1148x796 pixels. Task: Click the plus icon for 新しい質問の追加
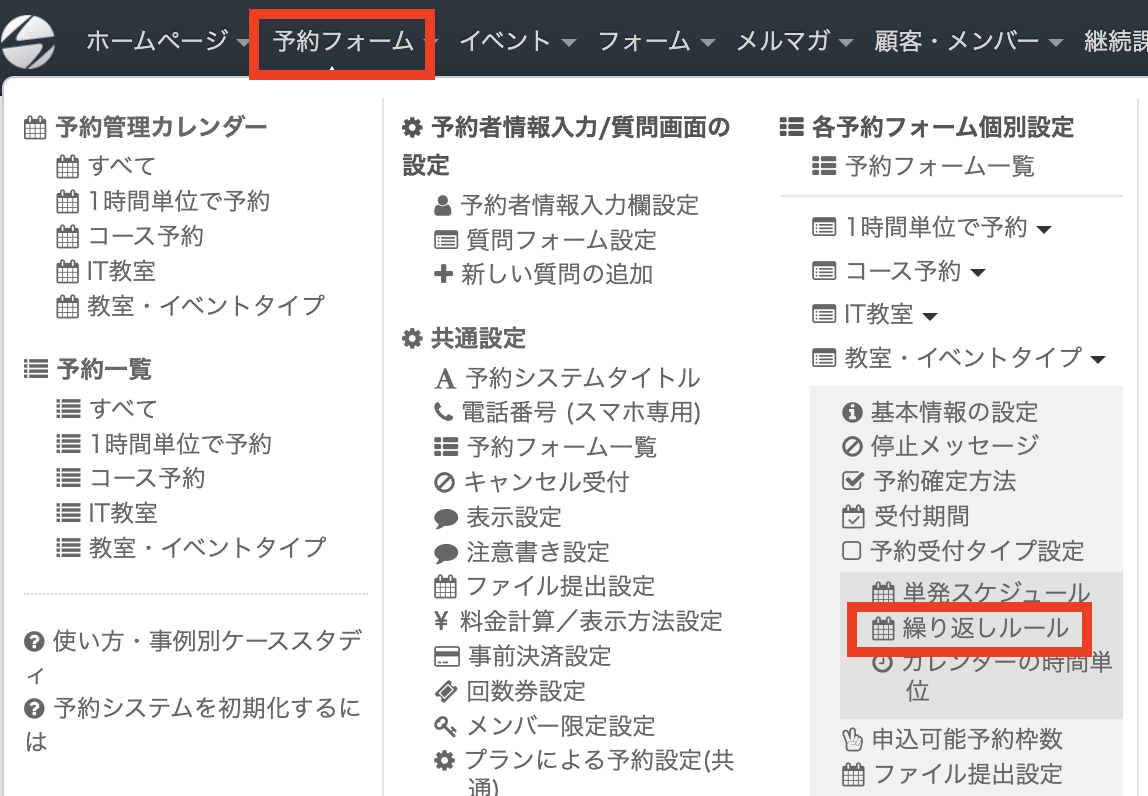(443, 274)
